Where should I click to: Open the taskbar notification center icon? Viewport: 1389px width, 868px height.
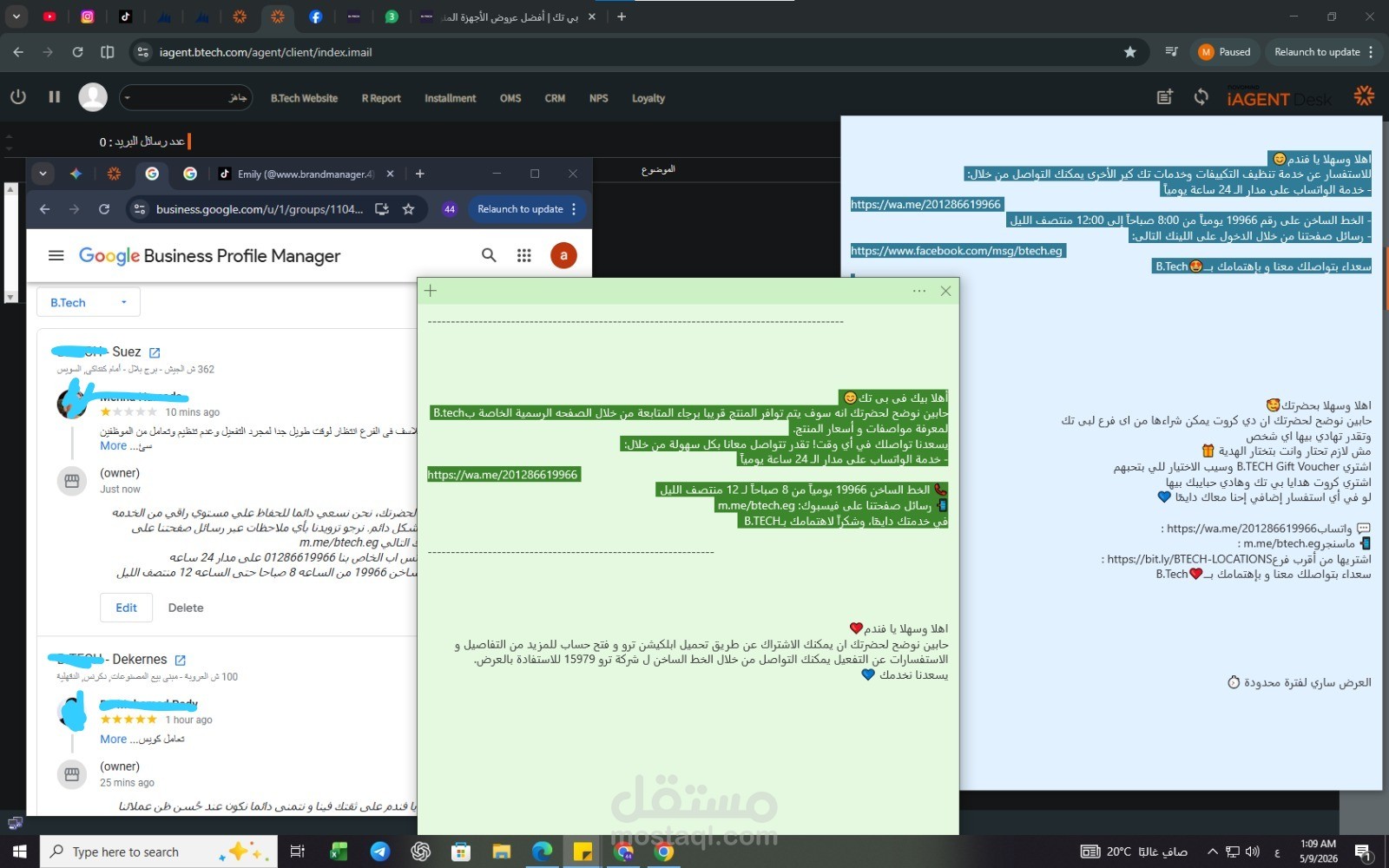[x=1363, y=852]
